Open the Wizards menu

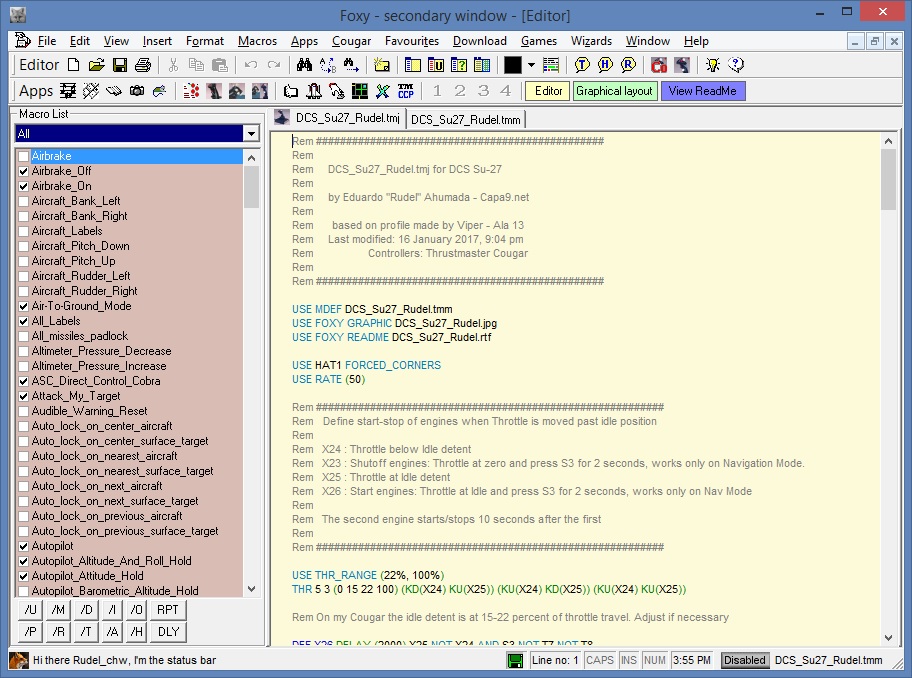point(591,41)
